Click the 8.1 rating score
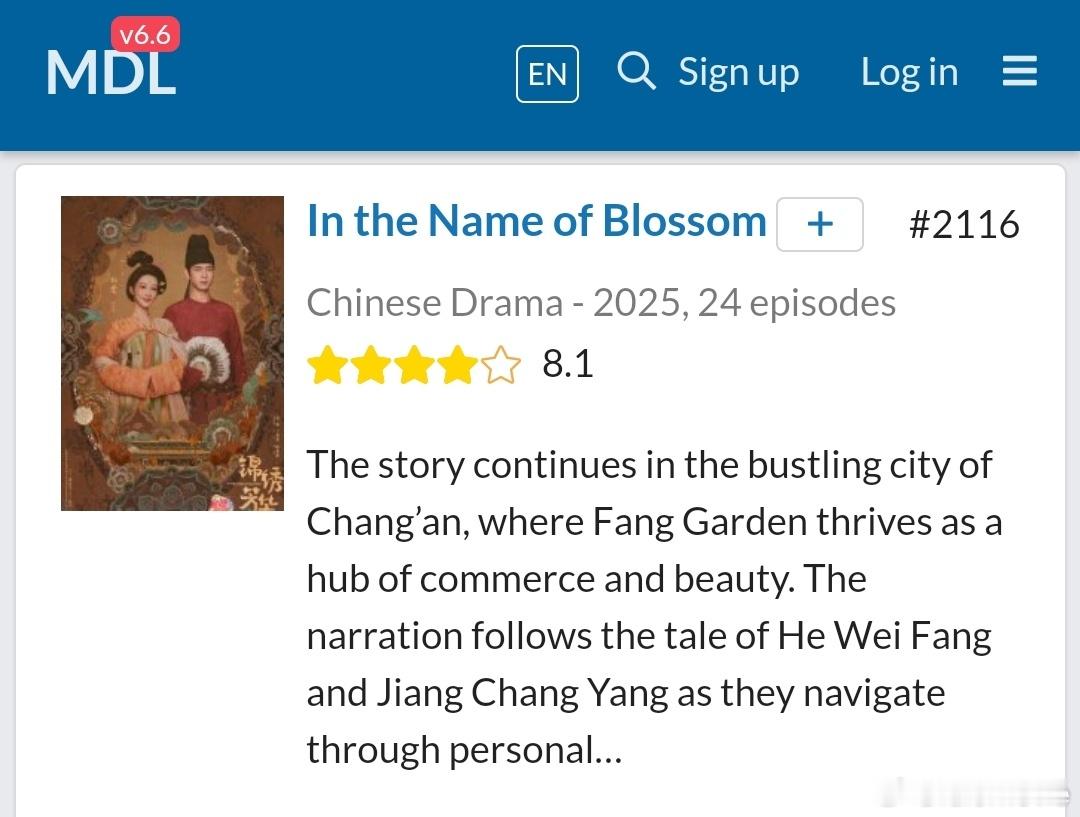The width and height of the screenshot is (1080, 817). pyautogui.click(x=568, y=364)
